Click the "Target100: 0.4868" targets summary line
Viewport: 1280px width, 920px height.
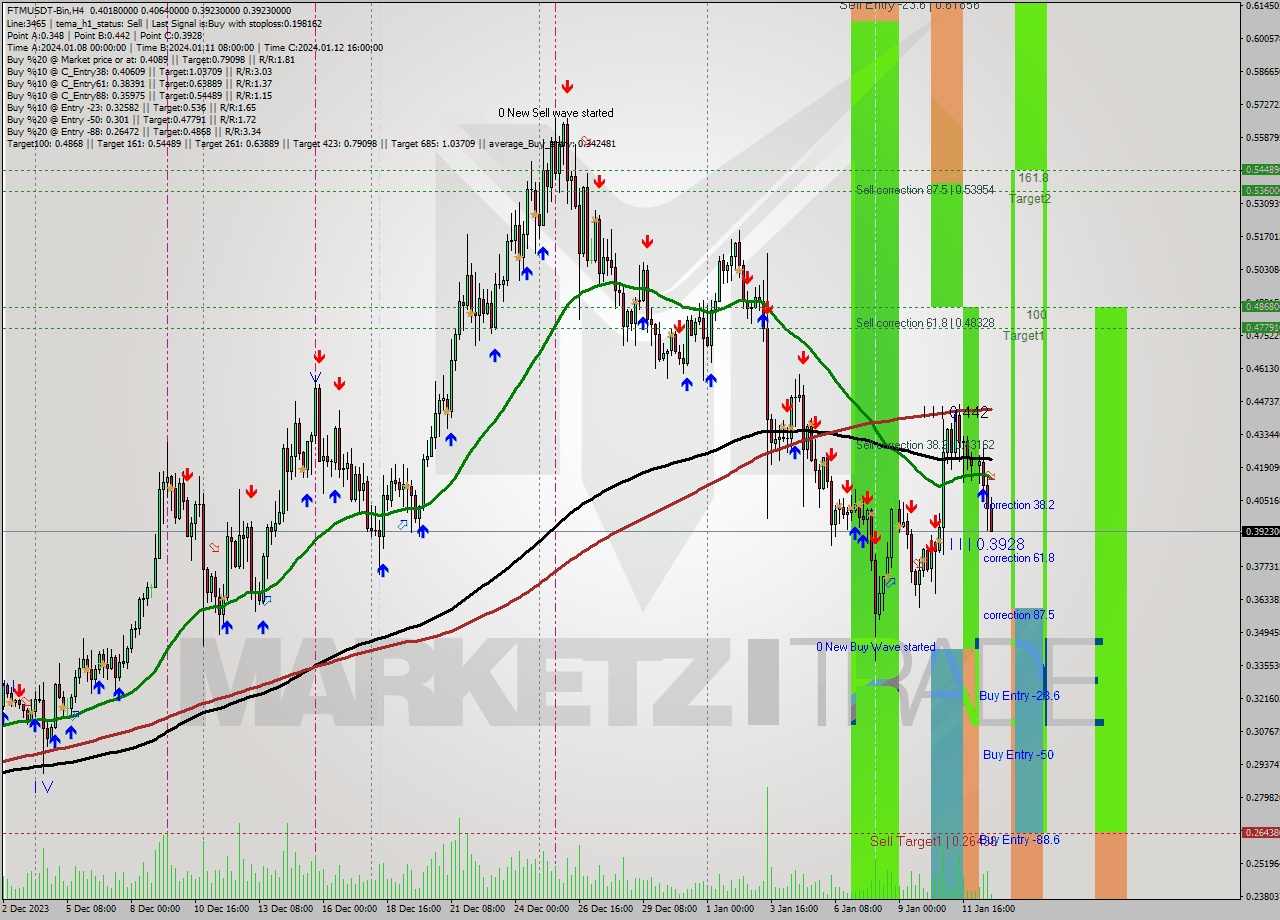pos(311,143)
